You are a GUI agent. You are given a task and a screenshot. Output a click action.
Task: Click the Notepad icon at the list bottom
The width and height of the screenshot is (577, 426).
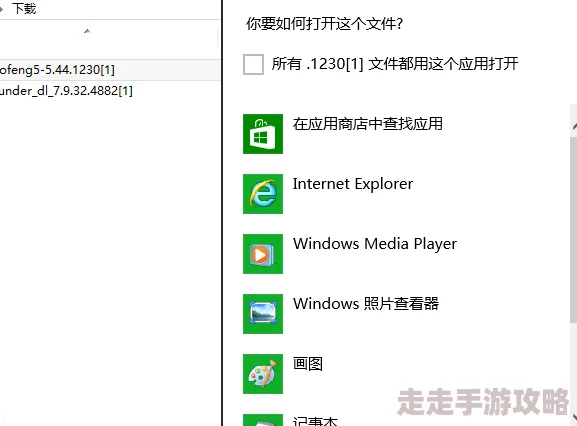pyautogui.click(x=263, y=420)
